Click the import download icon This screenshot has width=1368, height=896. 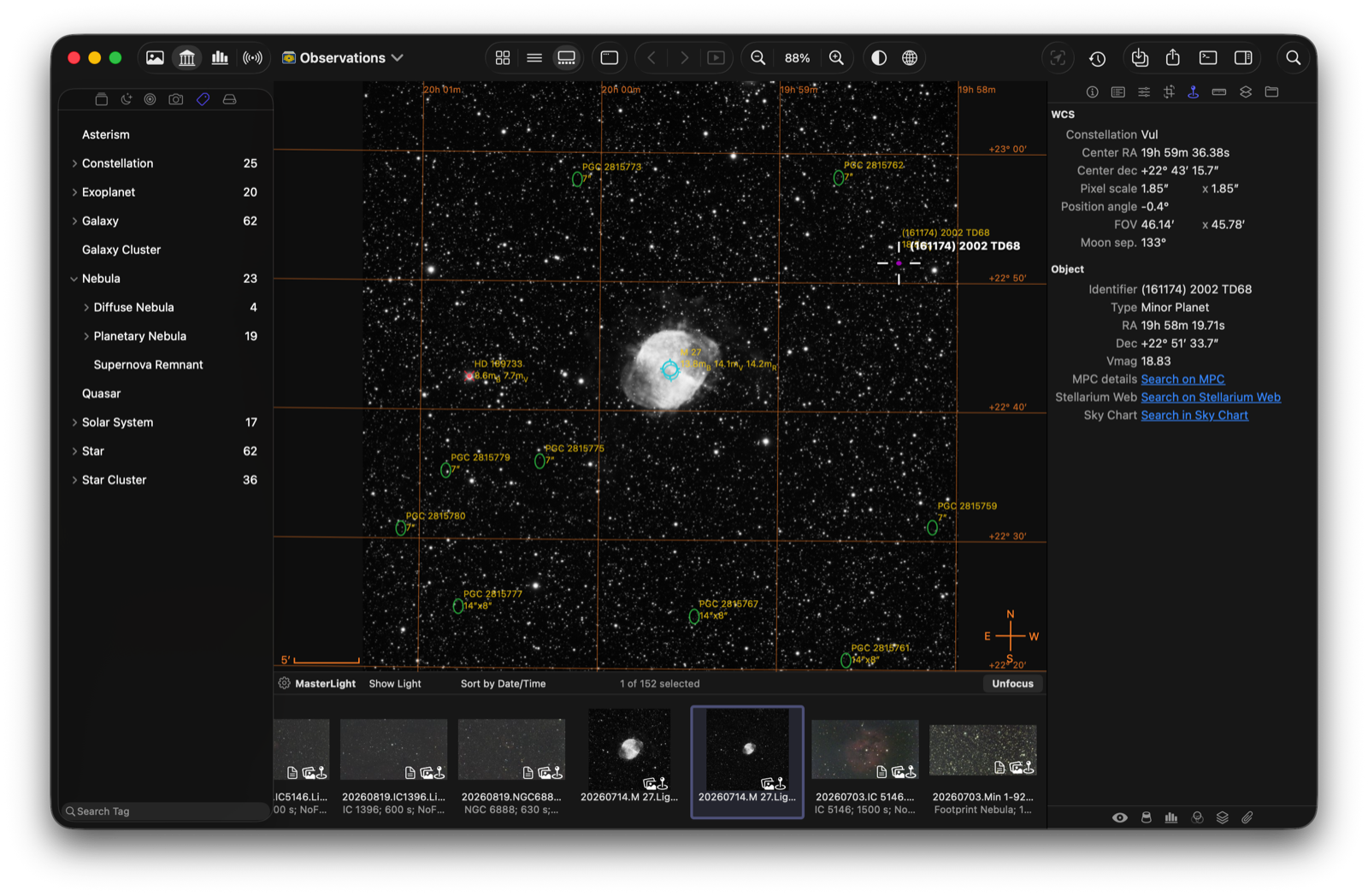coord(1140,58)
